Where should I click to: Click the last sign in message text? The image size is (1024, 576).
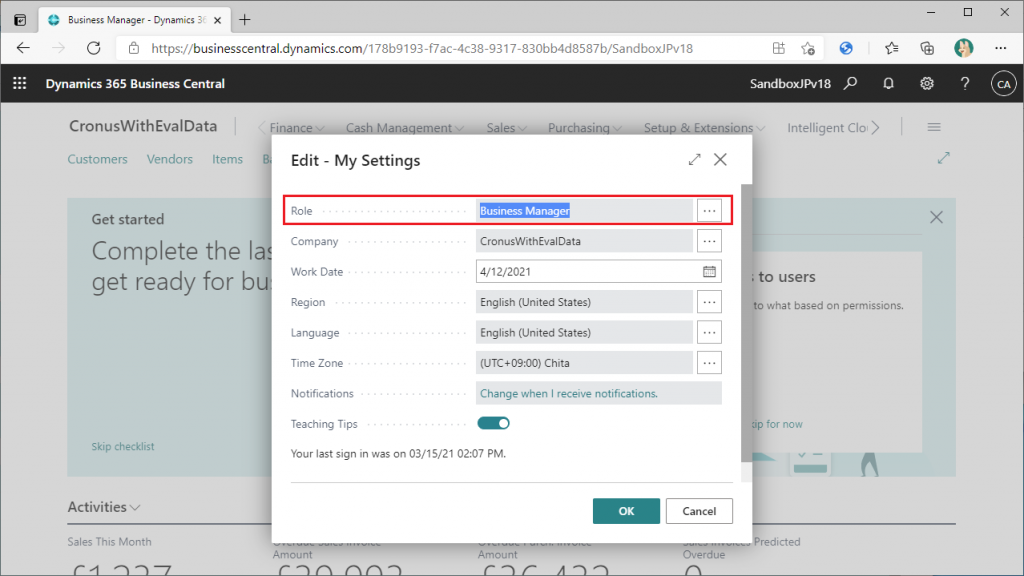point(398,453)
